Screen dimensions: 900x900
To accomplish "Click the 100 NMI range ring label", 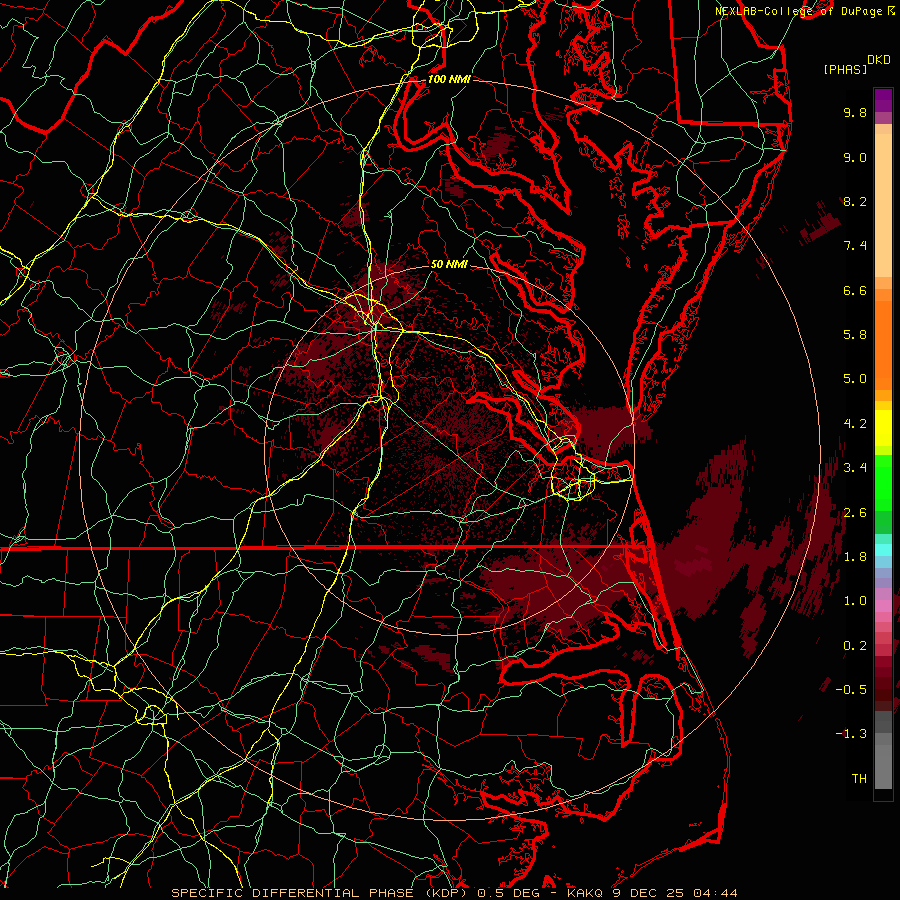I will (449, 79).
